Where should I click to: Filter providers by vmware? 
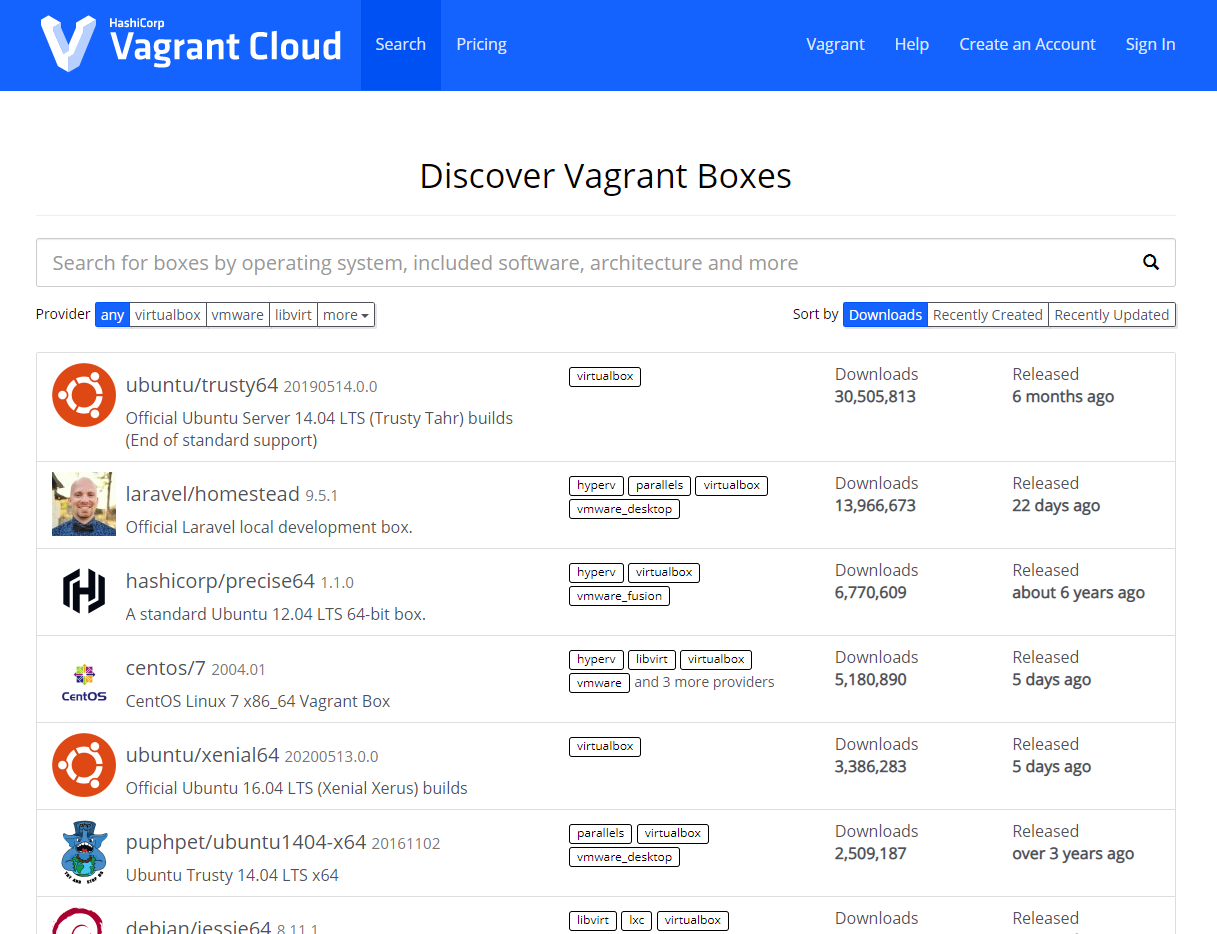238,315
